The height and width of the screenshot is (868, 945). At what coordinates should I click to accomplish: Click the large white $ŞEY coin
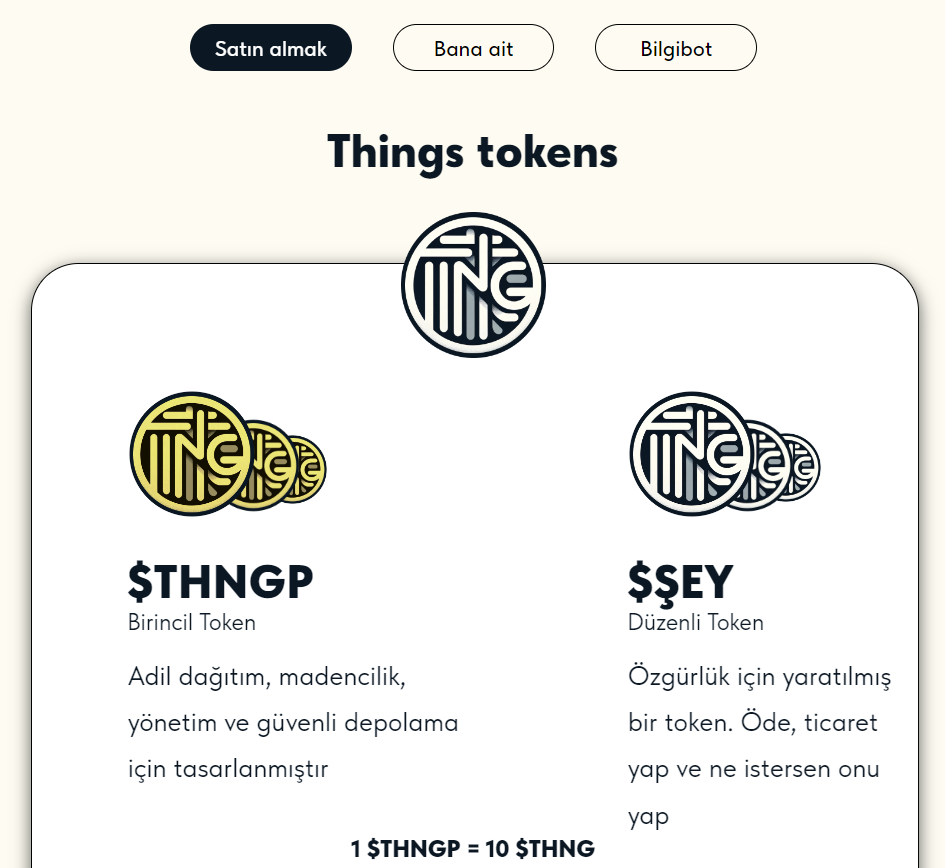(x=689, y=454)
